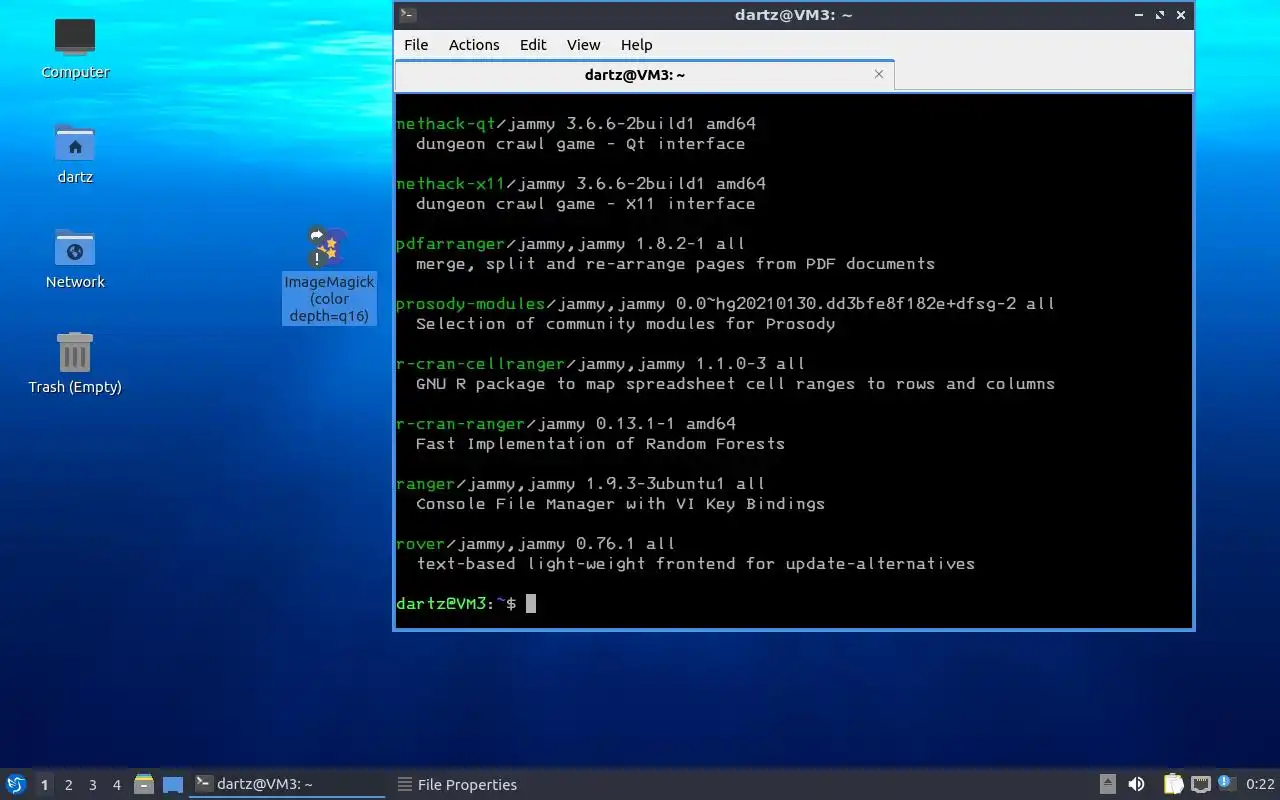Click the 'ranger' package name line
This screenshot has height=800, width=1280.
580,484
